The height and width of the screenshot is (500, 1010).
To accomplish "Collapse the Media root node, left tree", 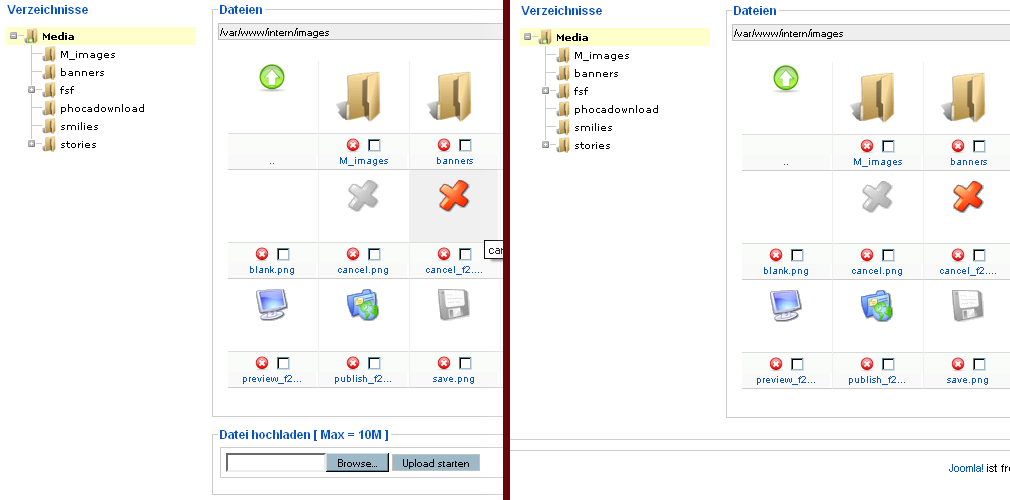I will (14, 36).
